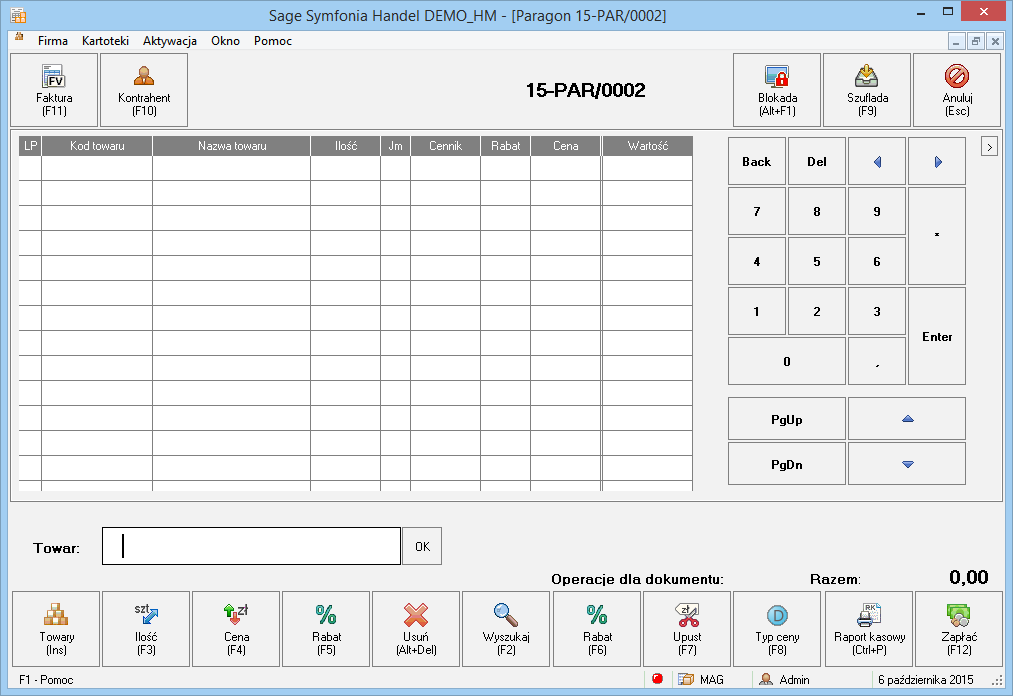Open the Aktywacja menu

[170, 41]
